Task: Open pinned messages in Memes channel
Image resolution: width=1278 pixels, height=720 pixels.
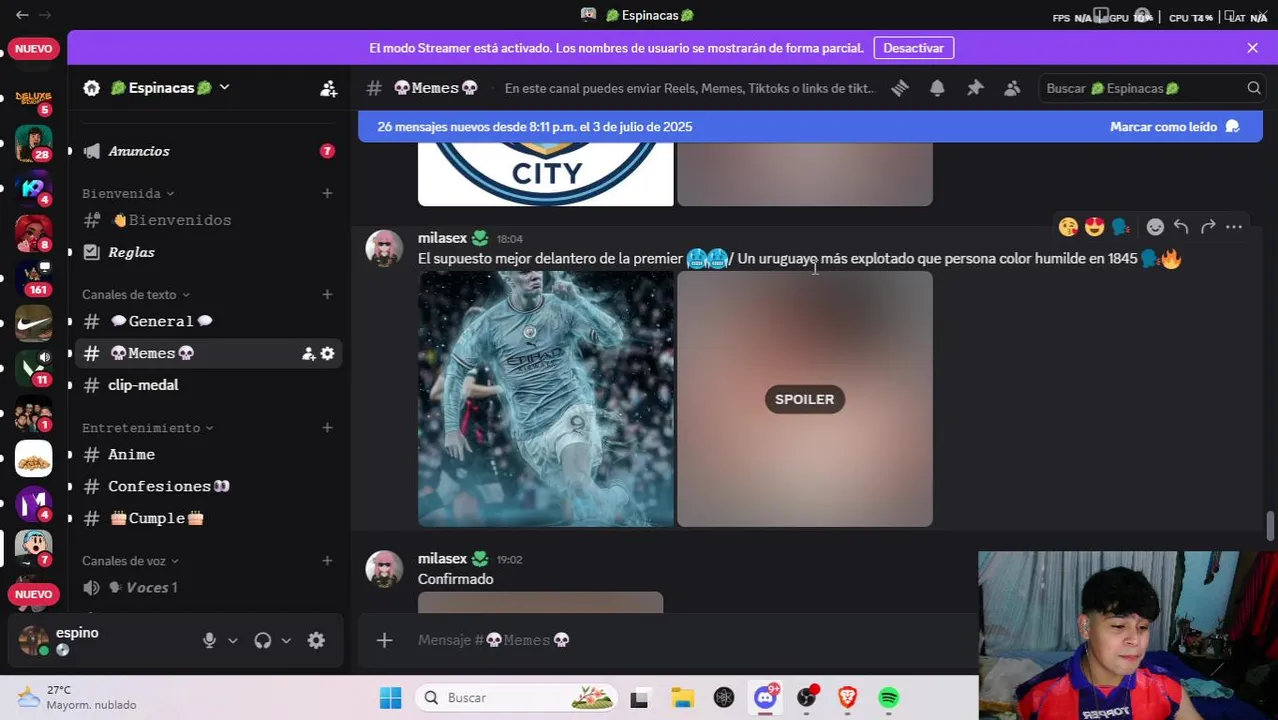Action: [975, 88]
